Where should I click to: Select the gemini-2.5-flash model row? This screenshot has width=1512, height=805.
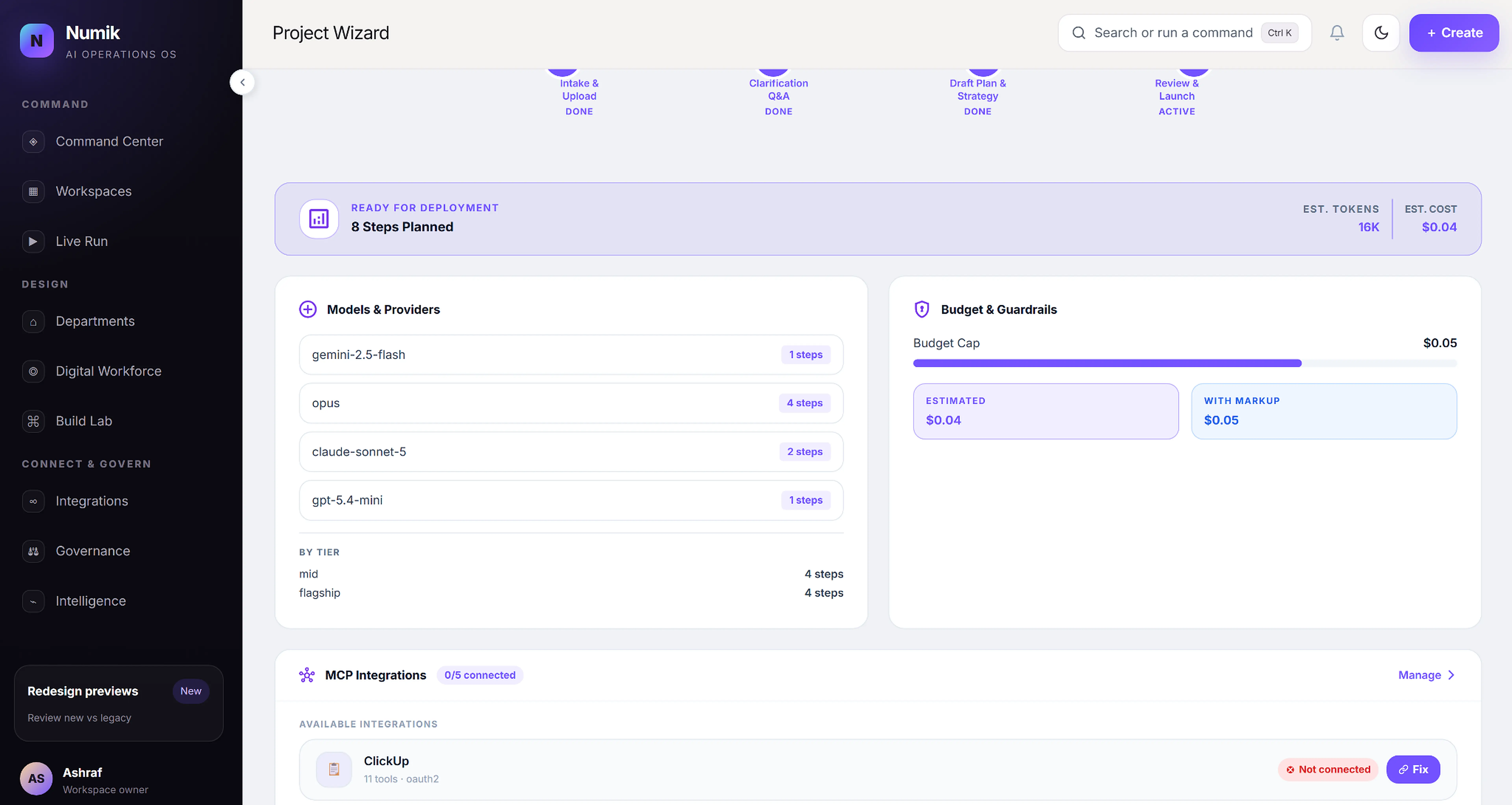(571, 355)
